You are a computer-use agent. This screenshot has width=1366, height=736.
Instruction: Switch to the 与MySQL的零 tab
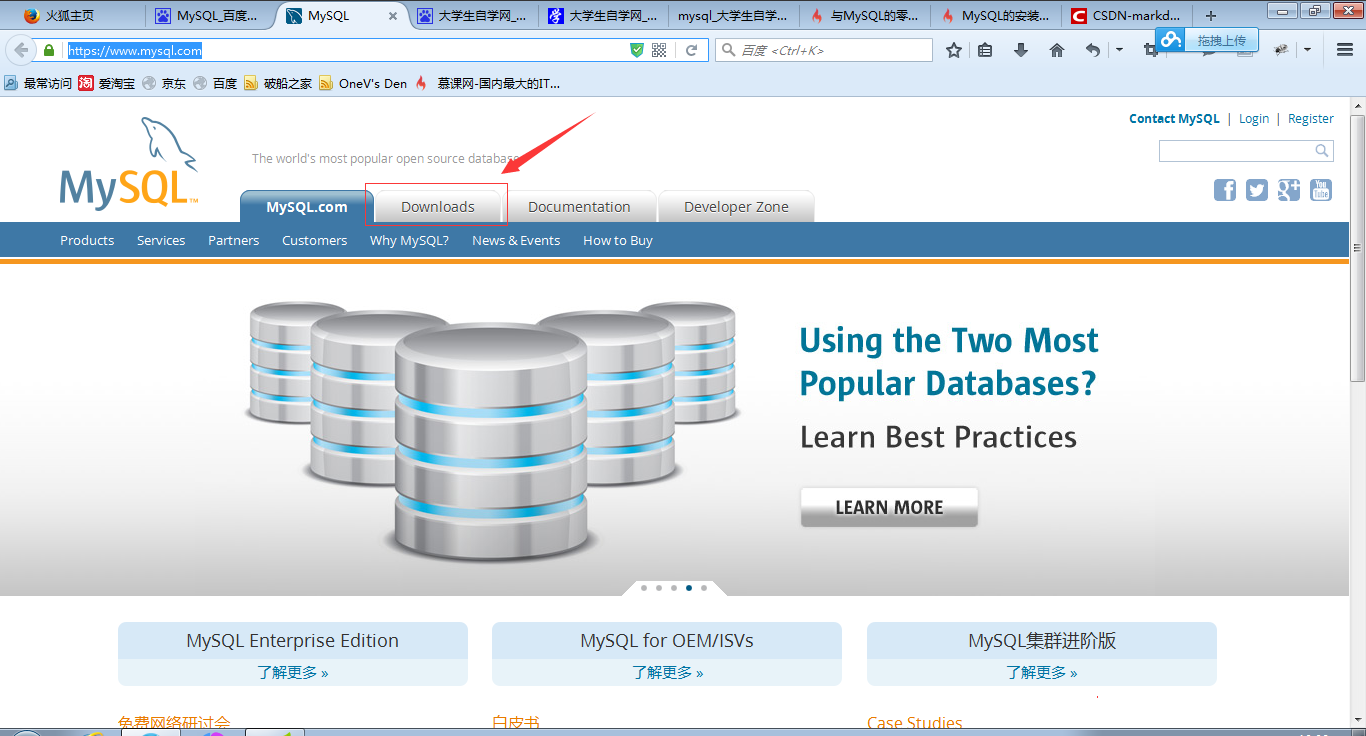tap(865, 16)
